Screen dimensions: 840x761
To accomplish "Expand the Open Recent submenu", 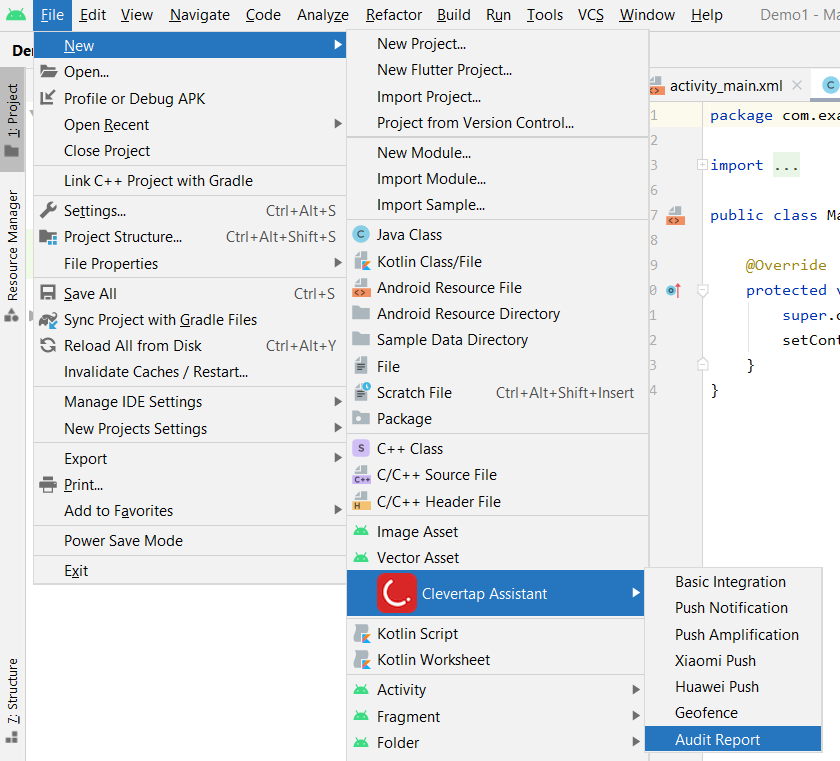I will (x=338, y=124).
